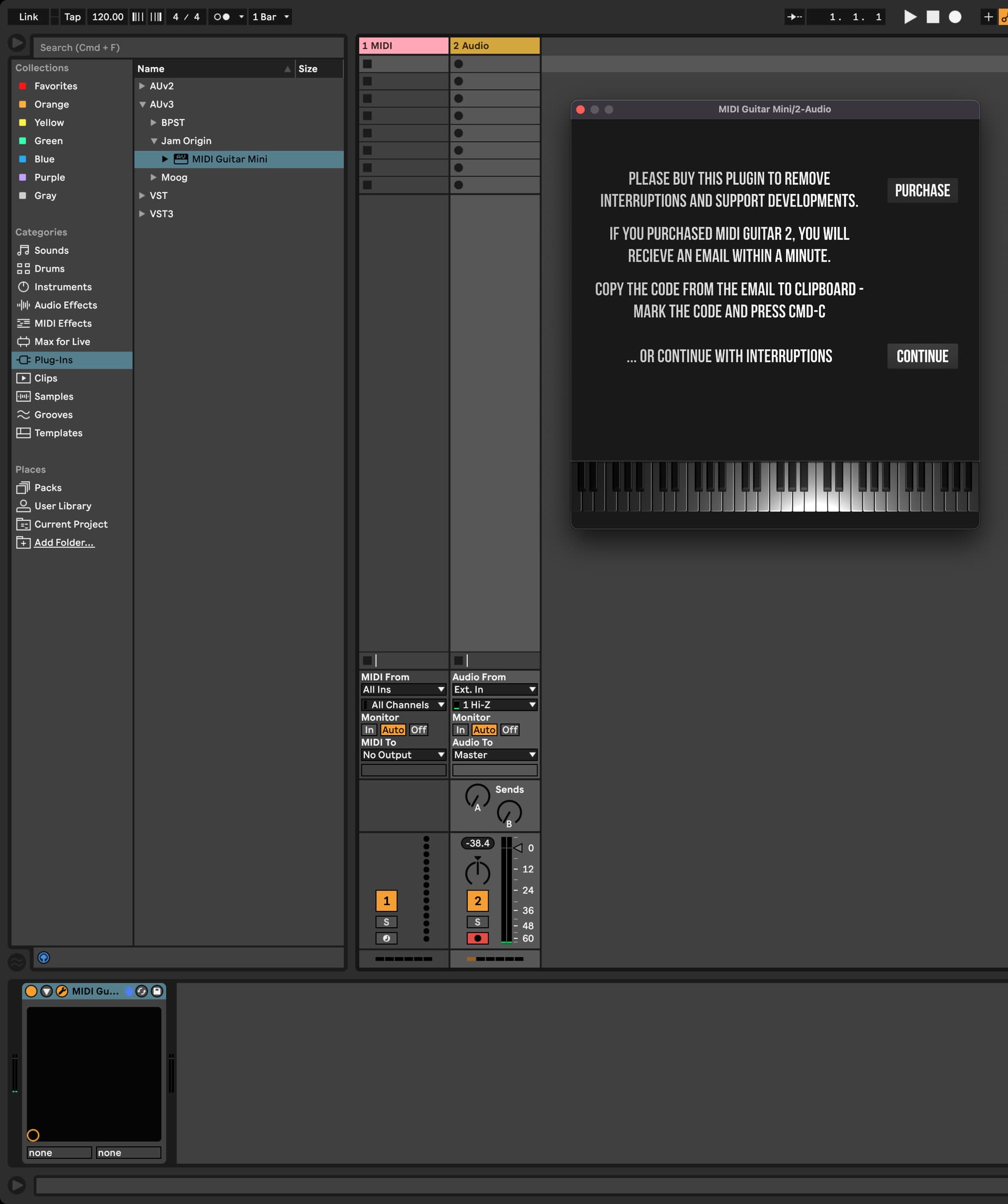Open the Current Project place

coord(72,525)
